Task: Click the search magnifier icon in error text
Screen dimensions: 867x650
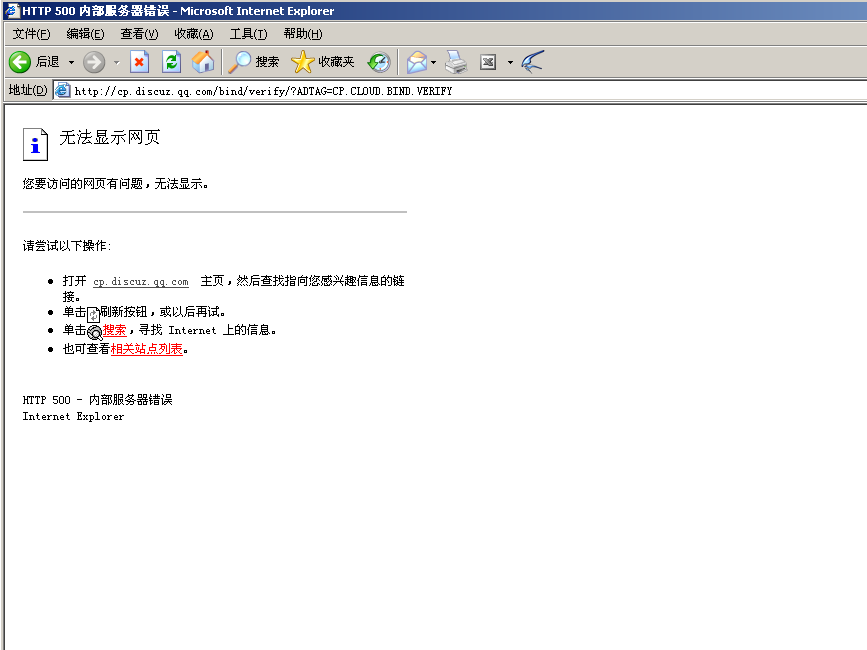Action: tap(95, 332)
